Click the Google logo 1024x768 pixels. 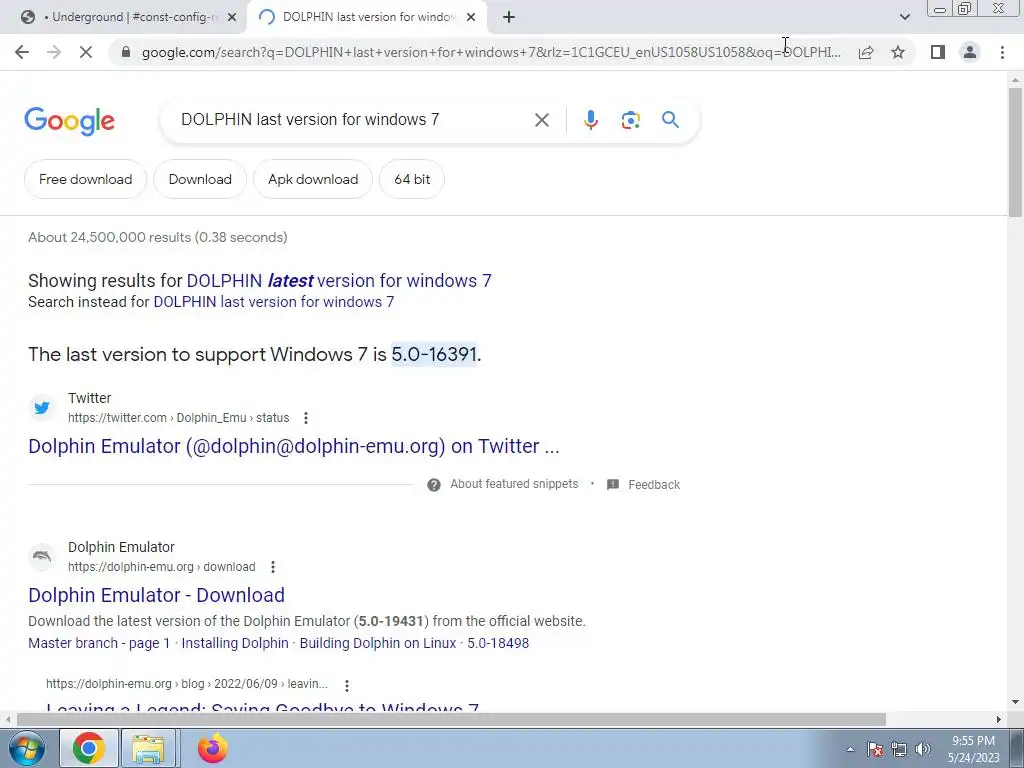[70, 121]
